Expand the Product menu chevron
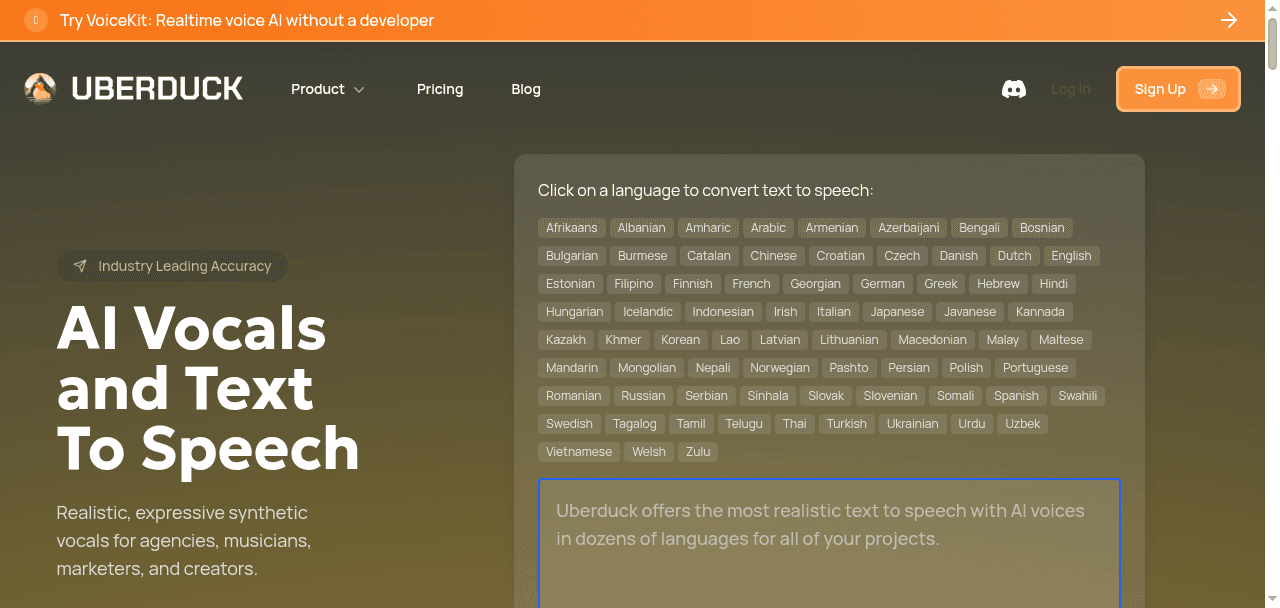The width and height of the screenshot is (1280, 608). coord(359,89)
